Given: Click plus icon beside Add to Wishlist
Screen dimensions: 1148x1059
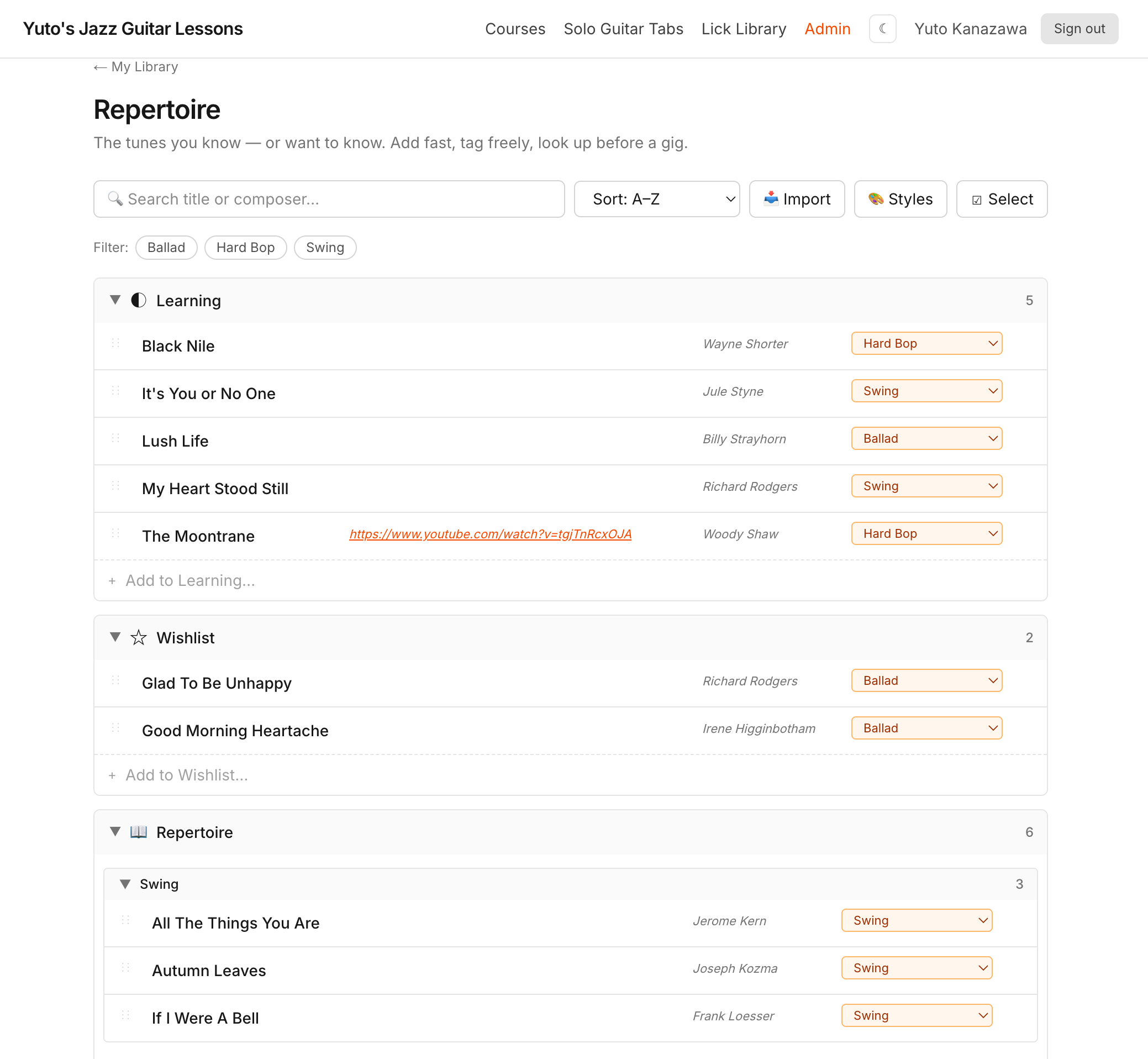Looking at the screenshot, I should [x=112, y=775].
